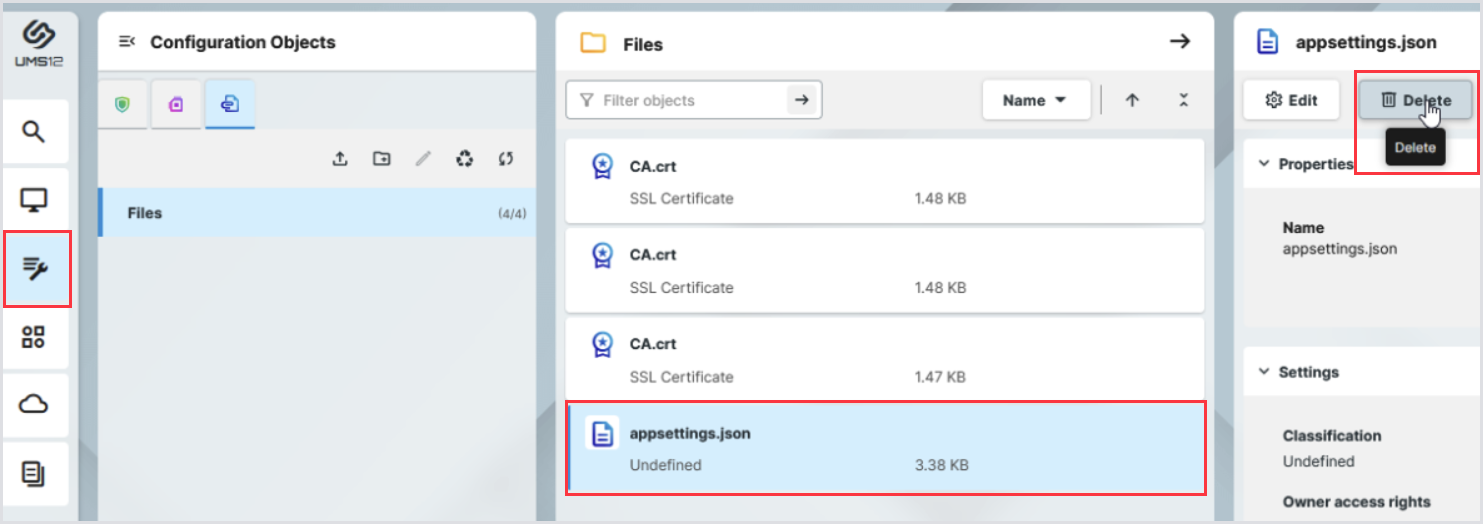Collapse the Settings section

coord(1263,372)
